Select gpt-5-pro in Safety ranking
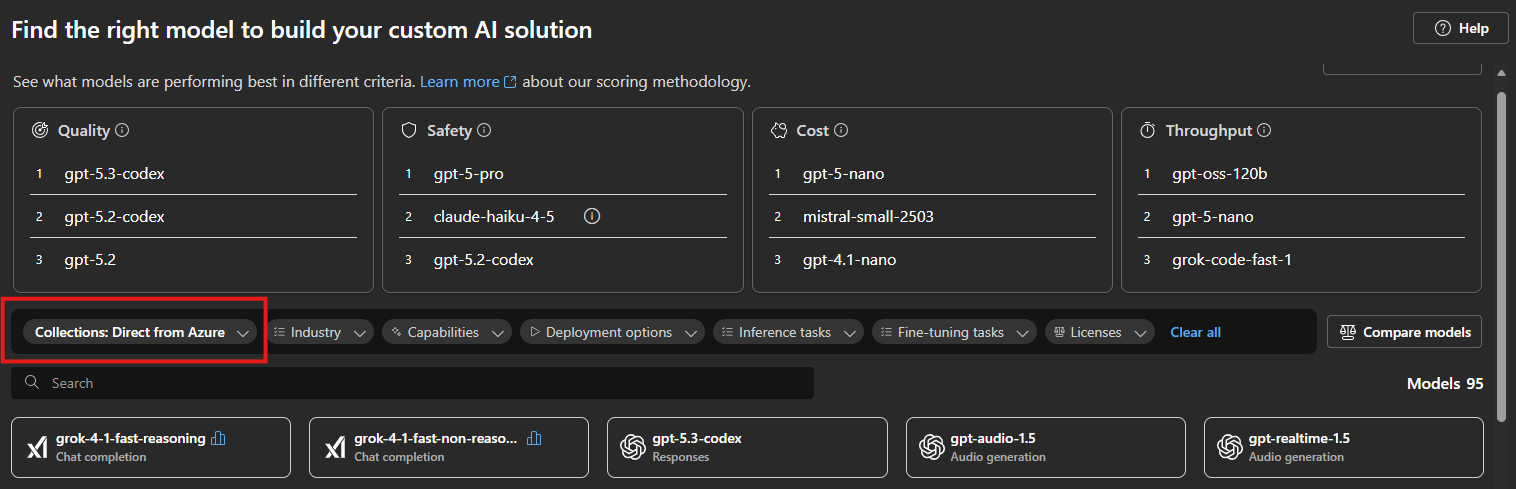Image resolution: width=1516 pixels, height=489 pixels. click(468, 174)
